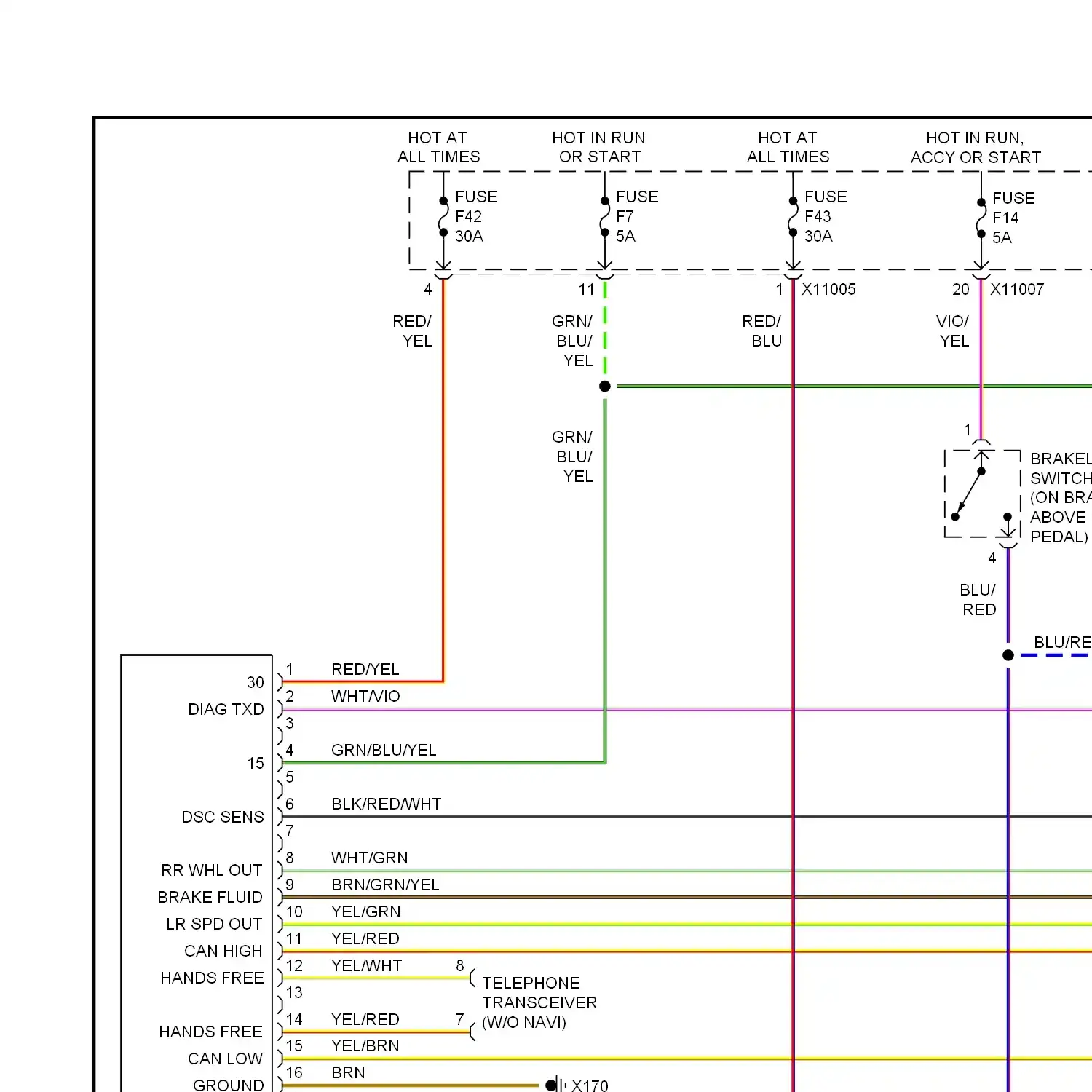Select the HOT IN RUN OR START heading
Screen dimensions: 1092x1092
tap(599, 147)
